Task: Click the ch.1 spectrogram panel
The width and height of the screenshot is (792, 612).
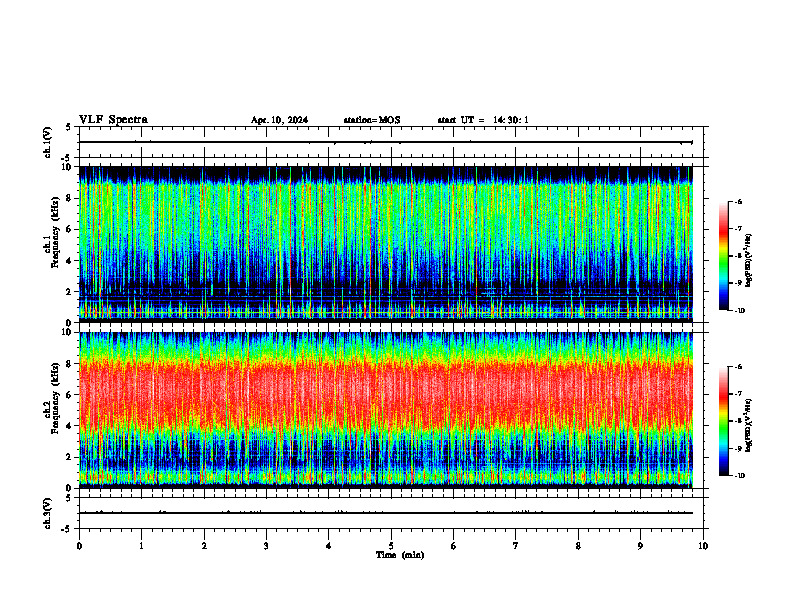Action: click(x=385, y=244)
